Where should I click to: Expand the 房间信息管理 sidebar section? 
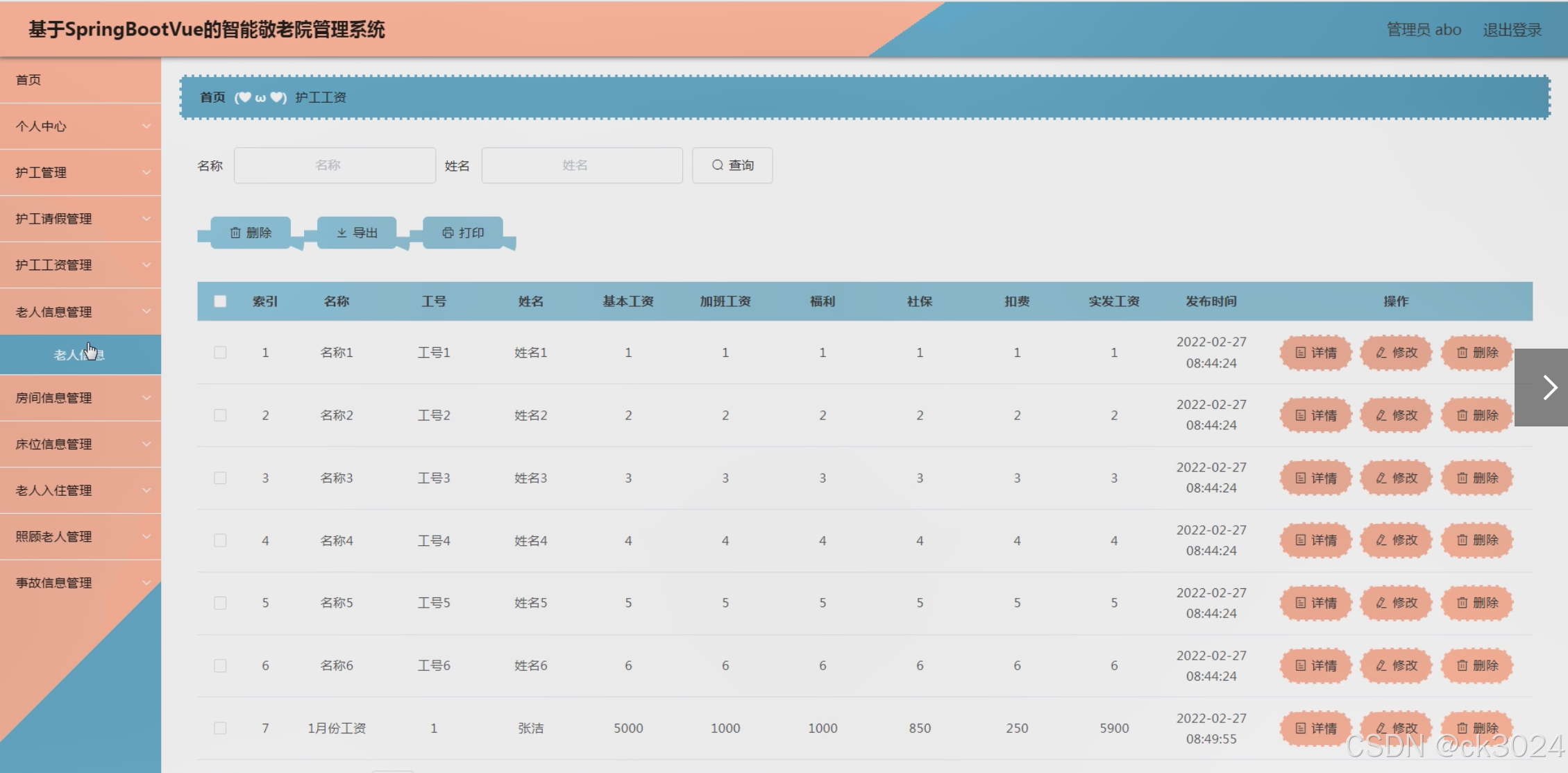[81, 398]
